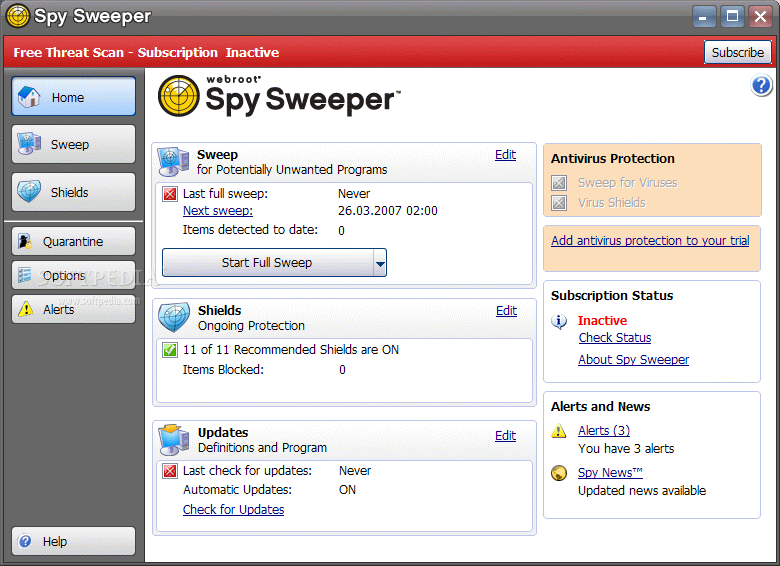780x566 pixels.
Task: Follow the Check for Updates link
Action: pyautogui.click(x=233, y=510)
